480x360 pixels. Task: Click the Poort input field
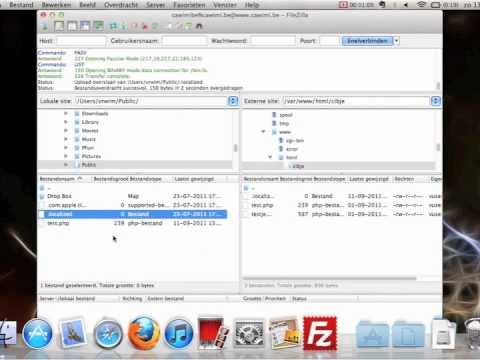[329, 41]
